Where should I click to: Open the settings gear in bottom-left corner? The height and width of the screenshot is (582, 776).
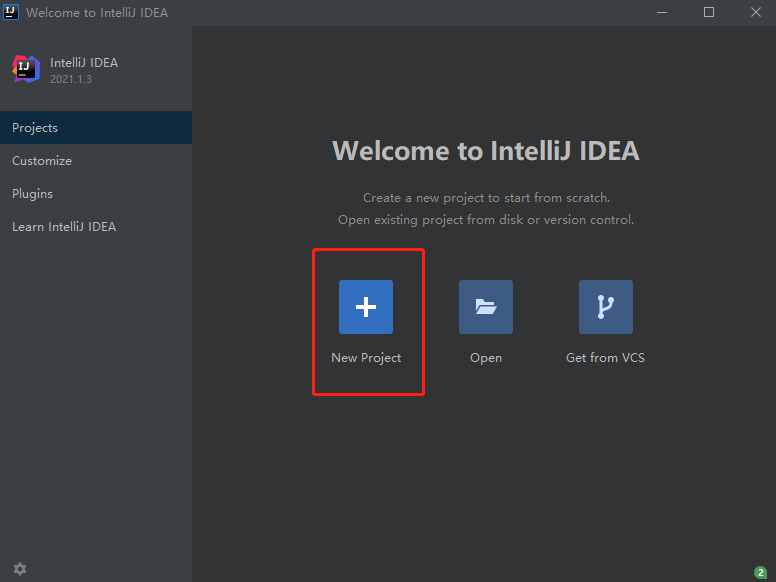click(20, 568)
